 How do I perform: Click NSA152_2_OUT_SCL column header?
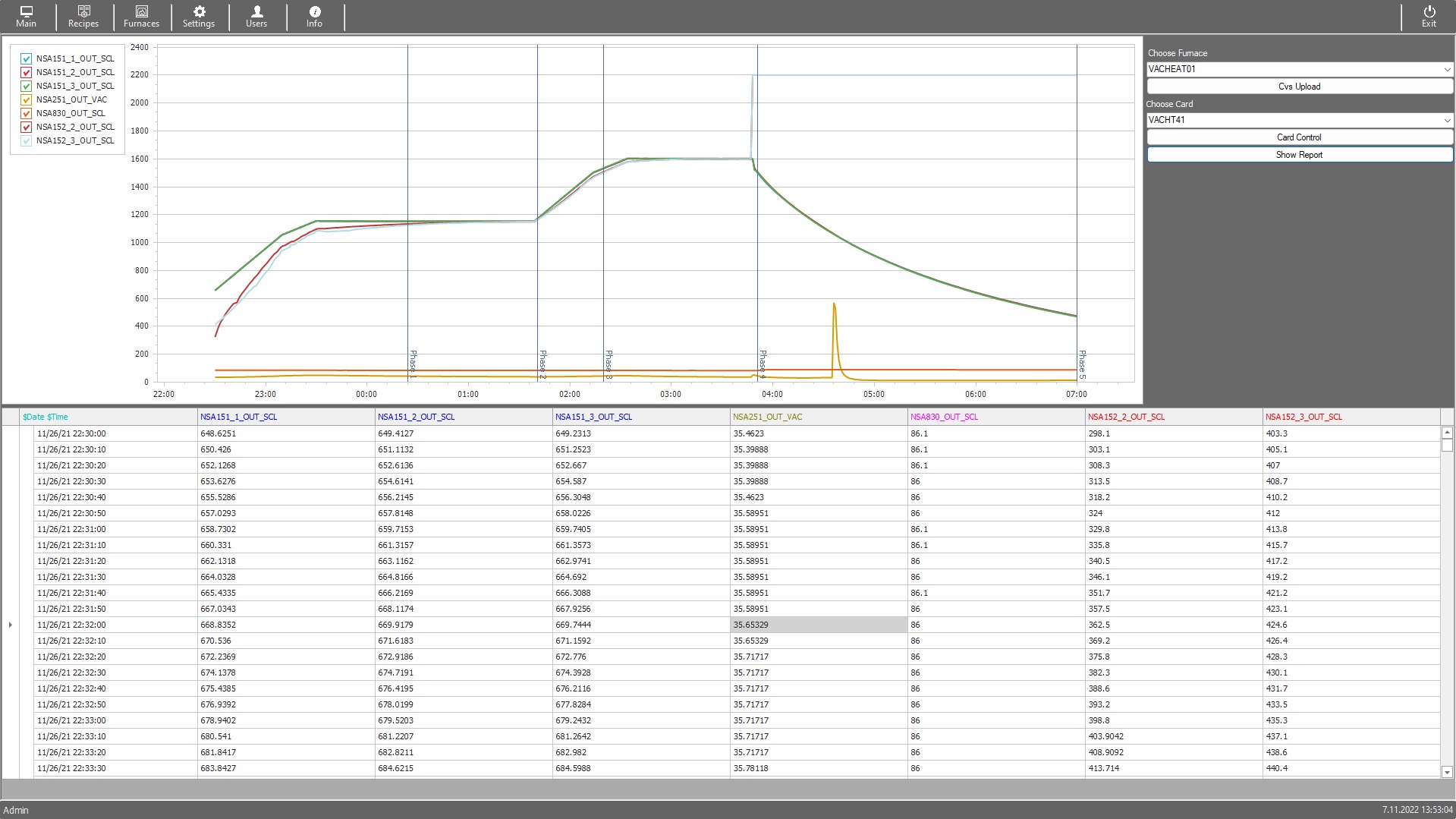click(1174, 417)
